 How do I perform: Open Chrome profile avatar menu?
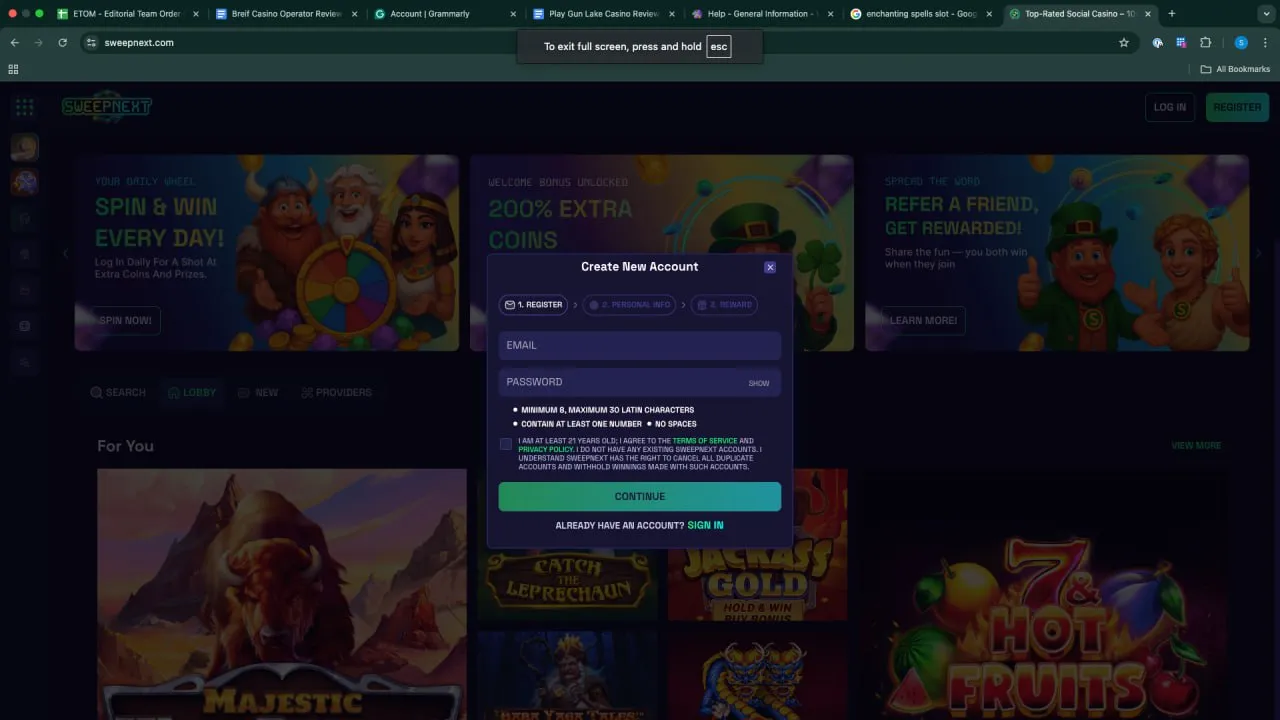(1241, 43)
